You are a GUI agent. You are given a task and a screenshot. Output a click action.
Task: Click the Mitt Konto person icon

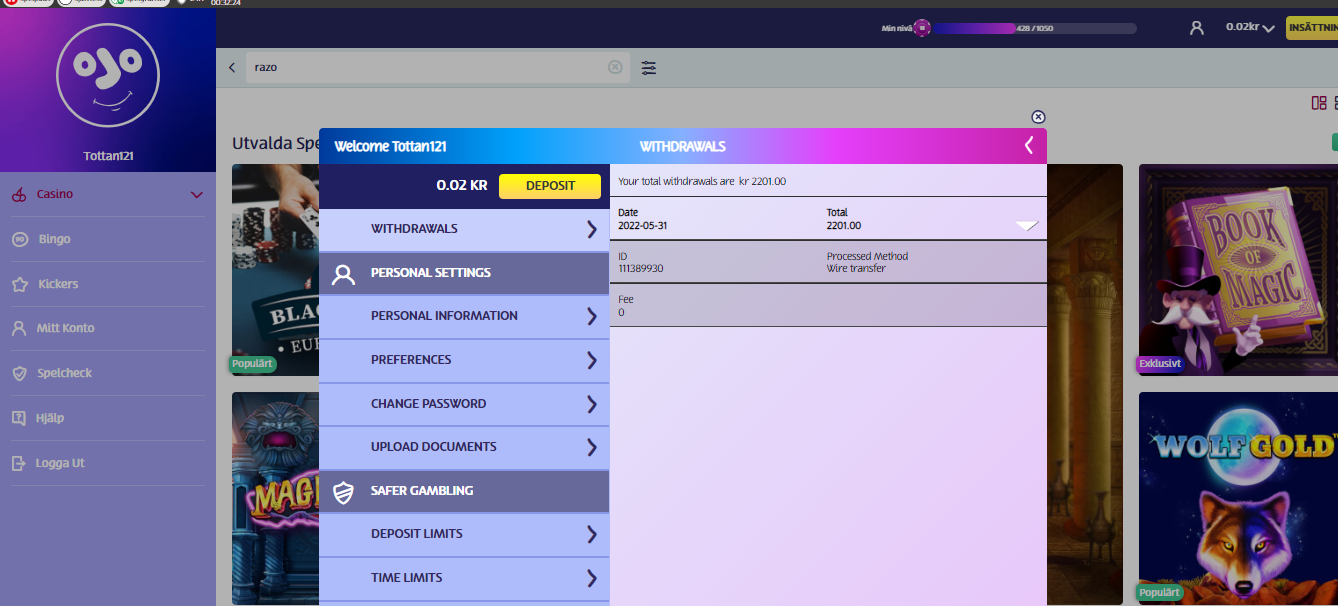19,328
